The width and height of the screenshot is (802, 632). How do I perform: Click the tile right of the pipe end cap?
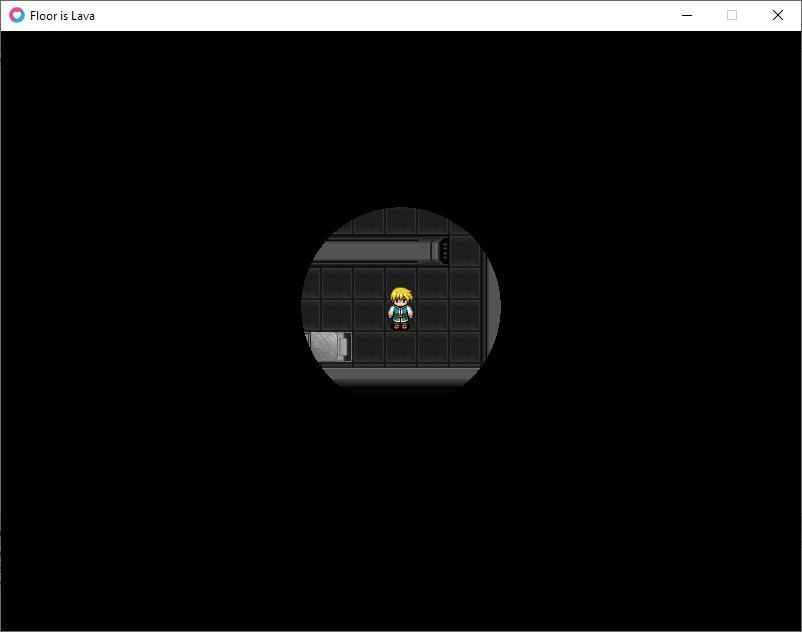[465, 250]
